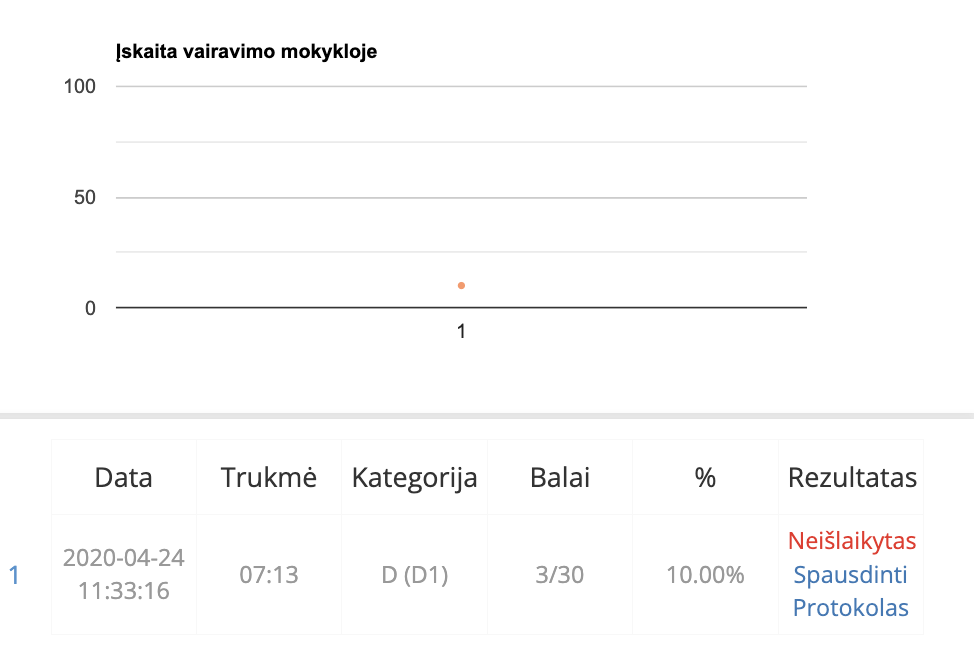Viewport: 974px width, 646px height.
Task: Click the Balai column header
Action: click(x=560, y=478)
